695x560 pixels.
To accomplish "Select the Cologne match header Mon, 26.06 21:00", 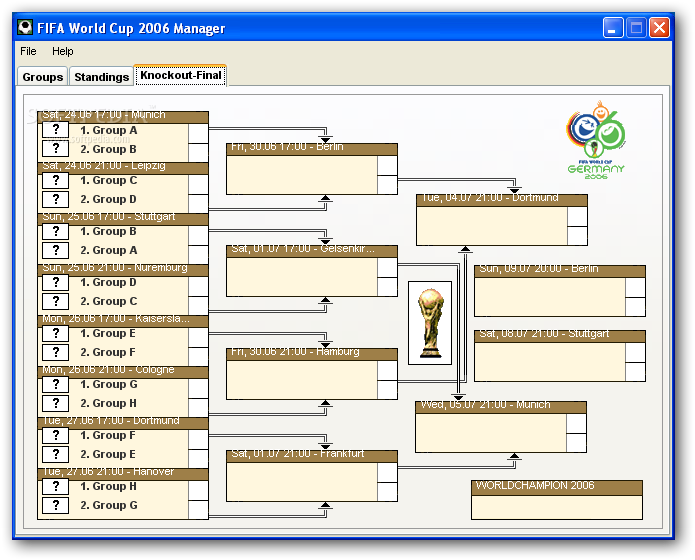I will pos(123,372).
